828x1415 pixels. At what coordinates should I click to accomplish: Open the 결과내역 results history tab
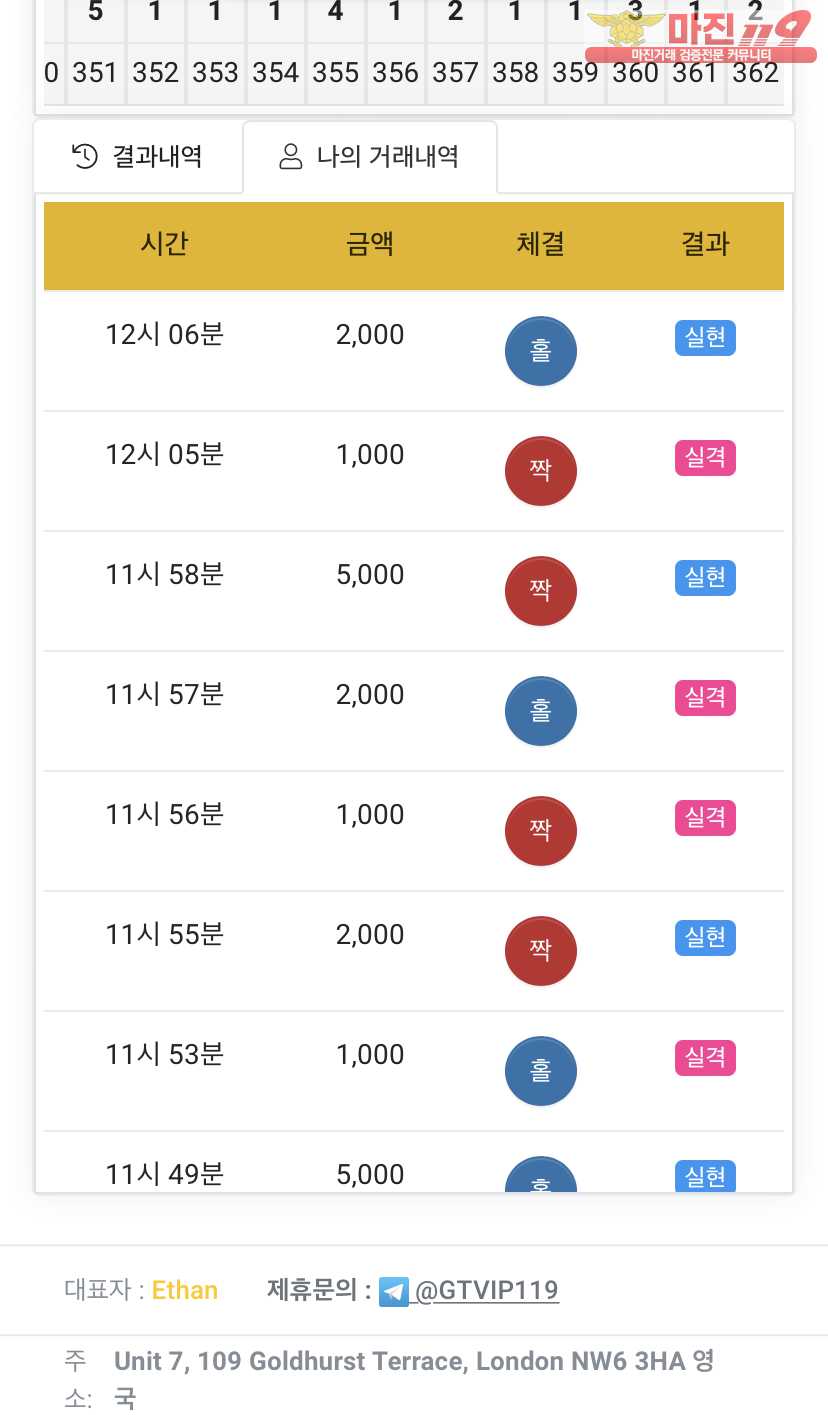(139, 157)
